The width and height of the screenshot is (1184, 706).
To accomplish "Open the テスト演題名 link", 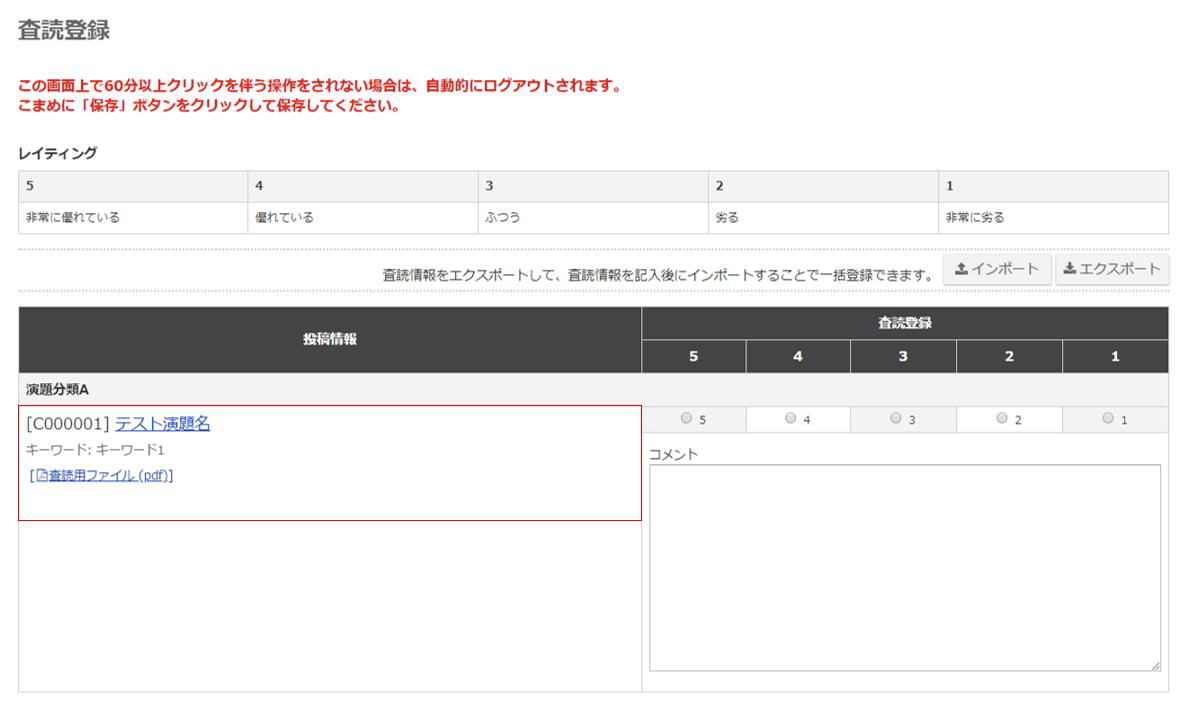I will (x=162, y=424).
